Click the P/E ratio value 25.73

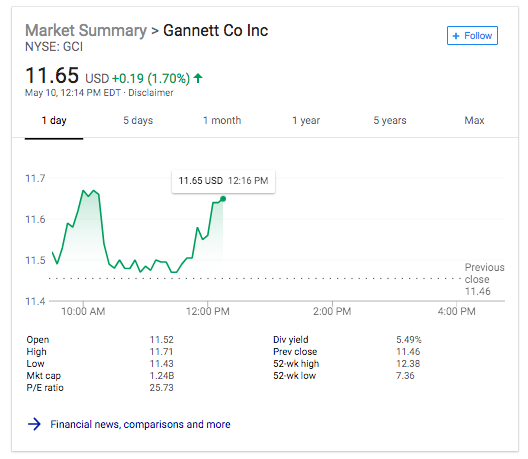162,388
